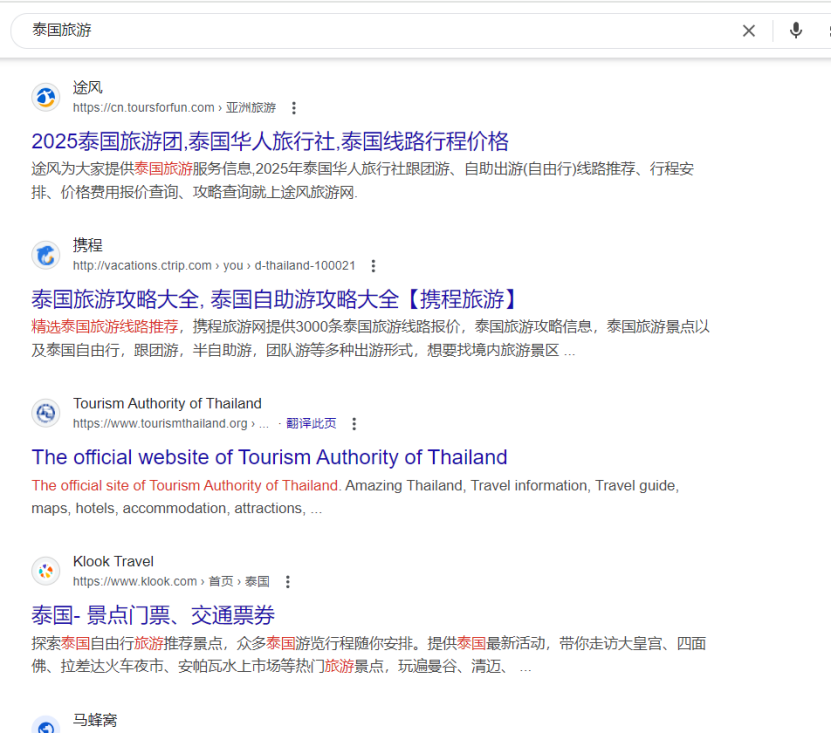The width and height of the screenshot is (831, 733).
Task: Open the three-dot menu for the 携程 result
Action: (373, 266)
